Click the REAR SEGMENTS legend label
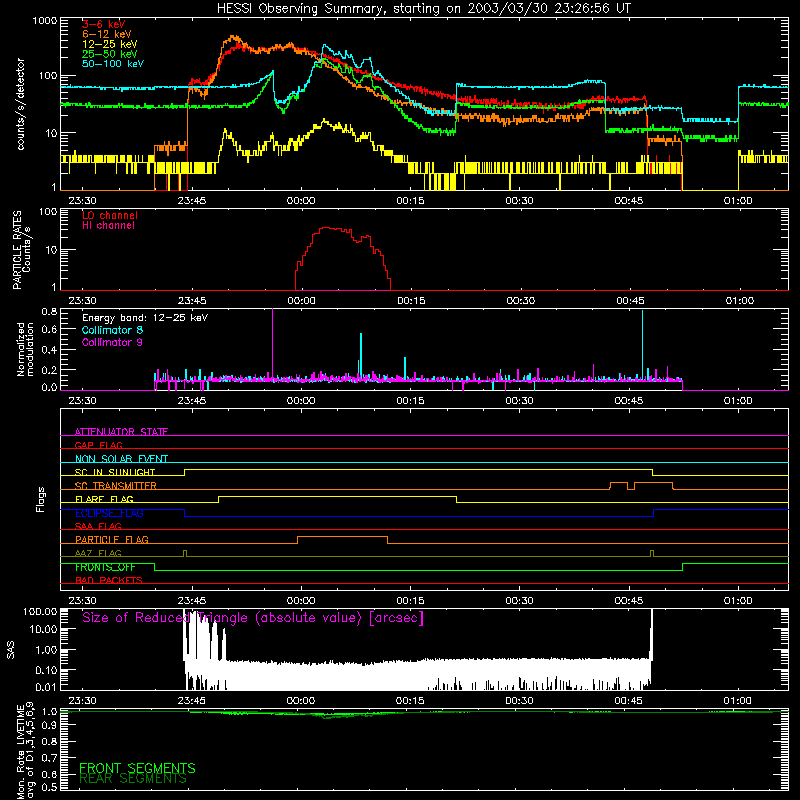 tap(133, 779)
